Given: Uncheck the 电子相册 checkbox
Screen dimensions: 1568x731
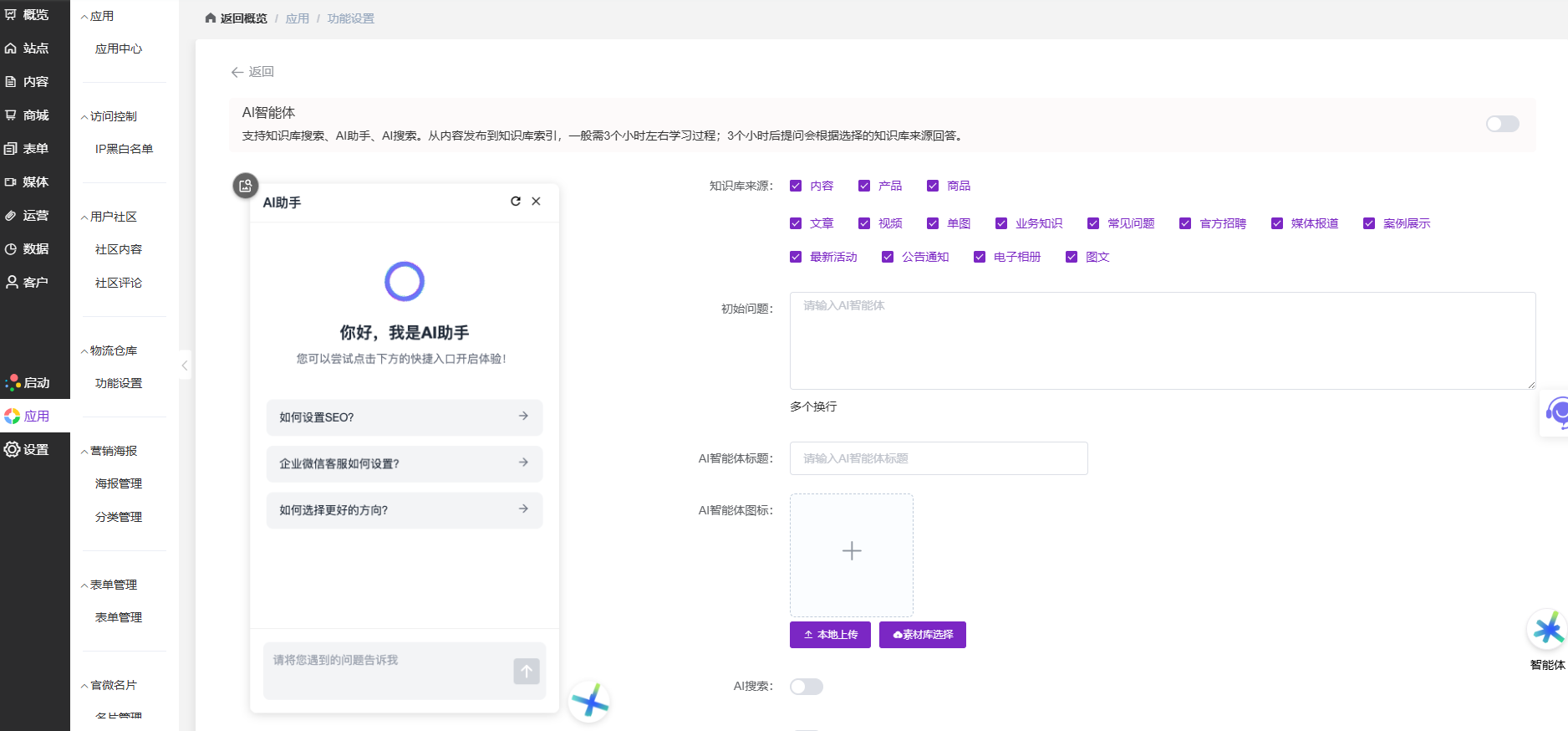Looking at the screenshot, I should point(980,257).
